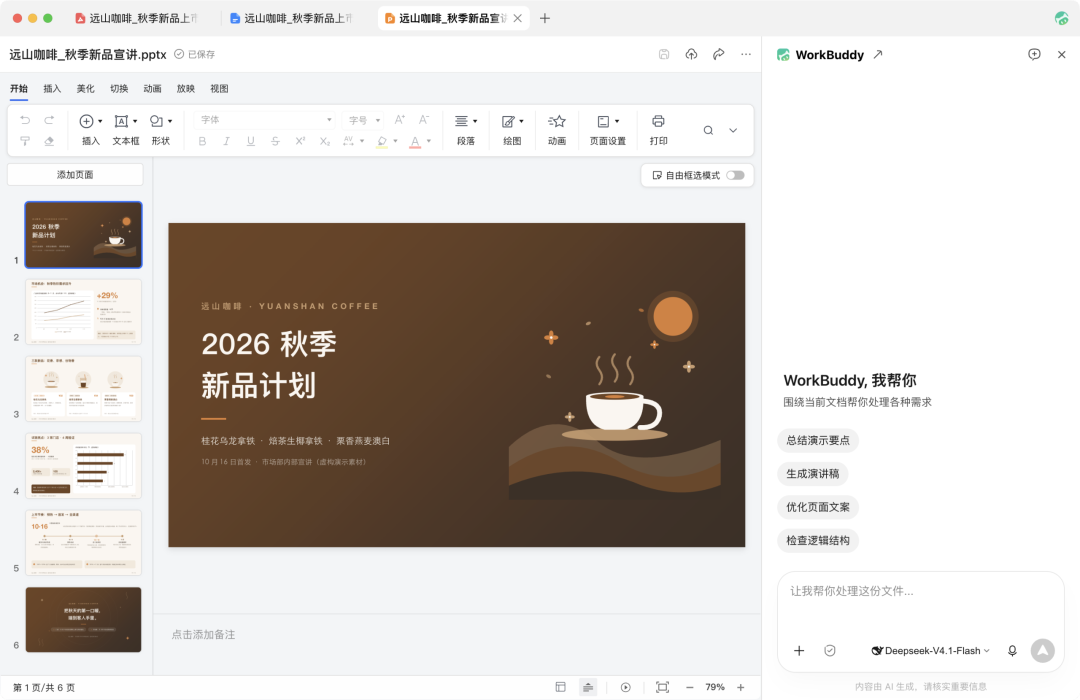Viewport: 1080px width, 700px height.
Task: Click the undo arrow icon
Action: tap(25, 120)
